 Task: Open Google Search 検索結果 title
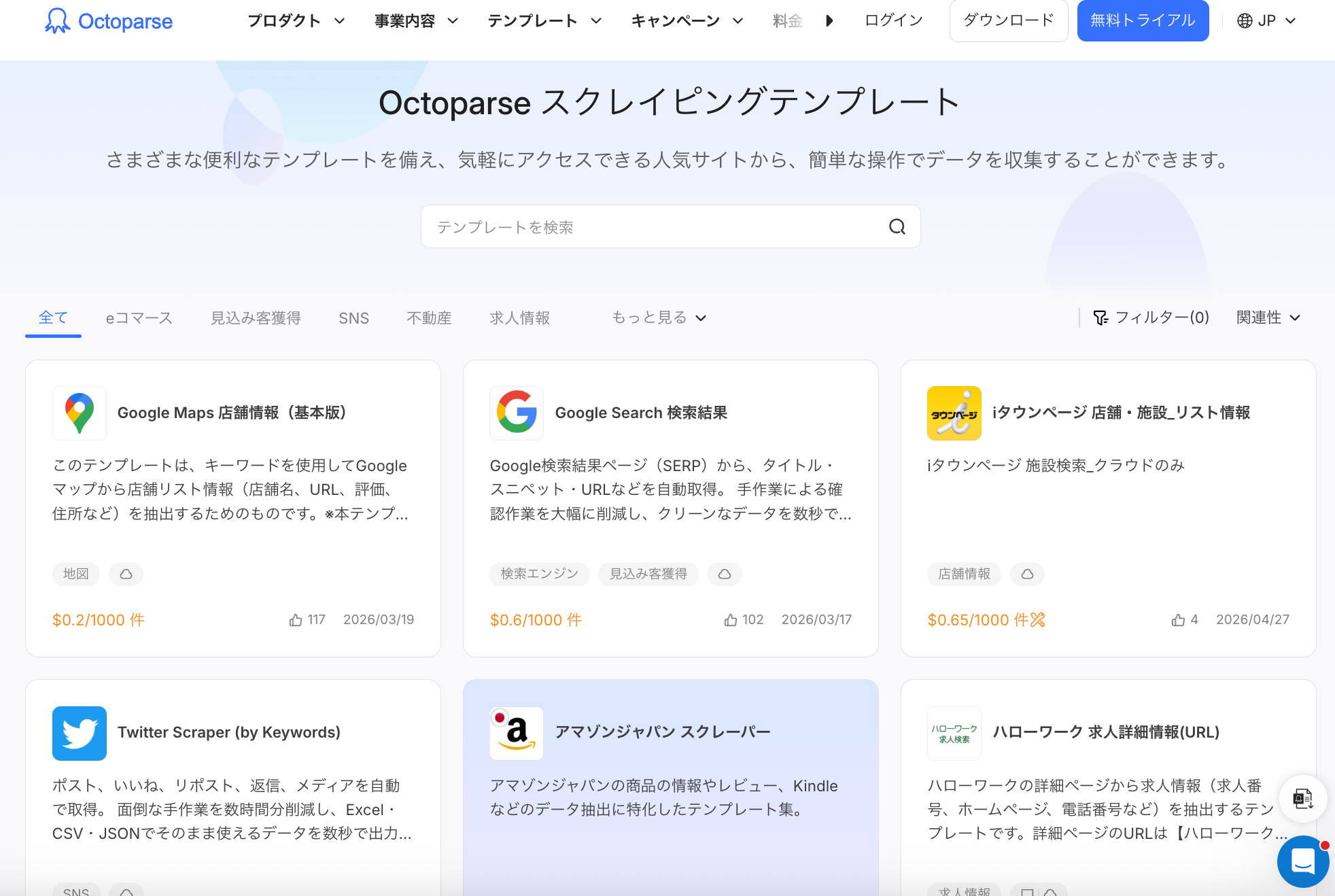[x=641, y=413]
